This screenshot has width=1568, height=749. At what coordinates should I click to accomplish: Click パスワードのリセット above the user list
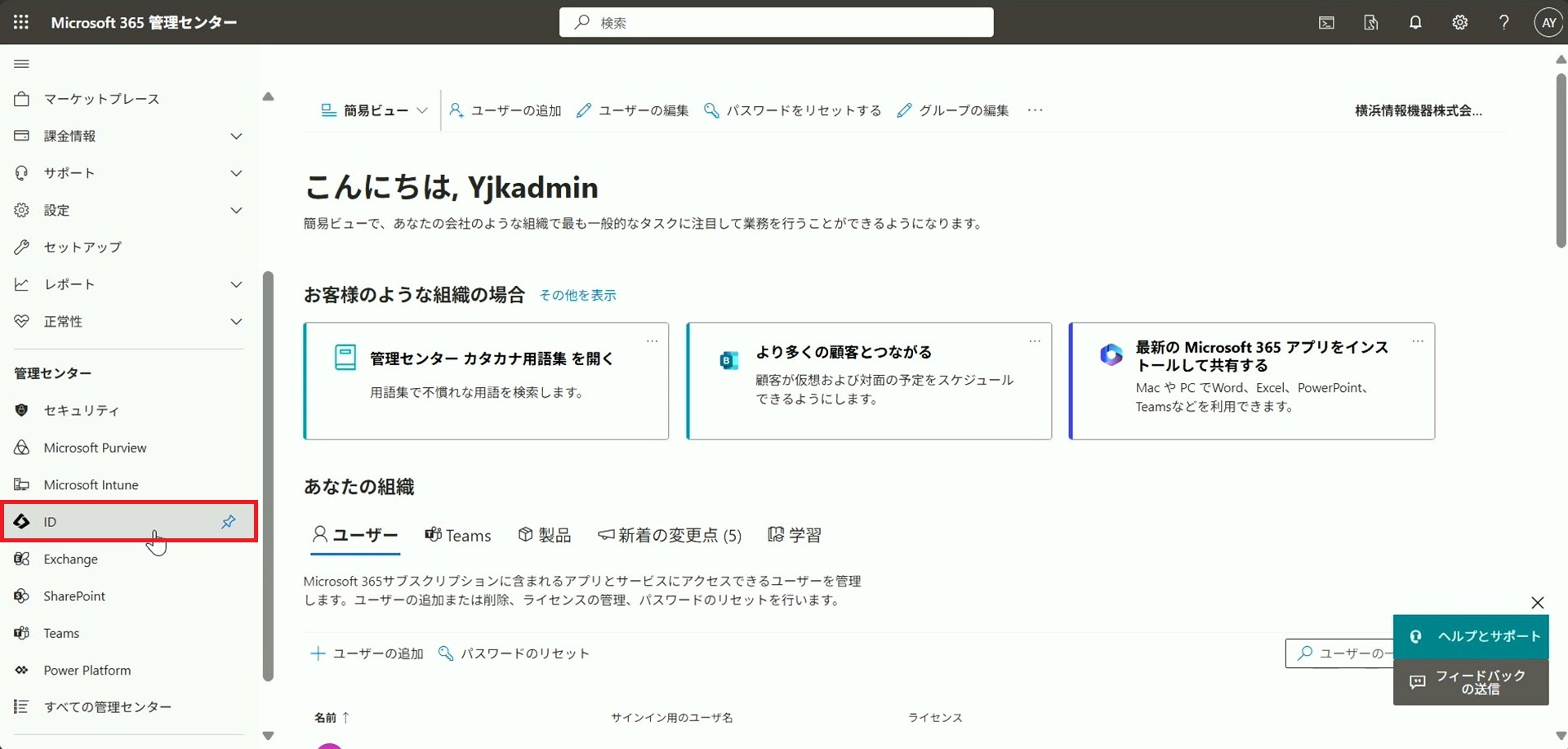click(514, 653)
